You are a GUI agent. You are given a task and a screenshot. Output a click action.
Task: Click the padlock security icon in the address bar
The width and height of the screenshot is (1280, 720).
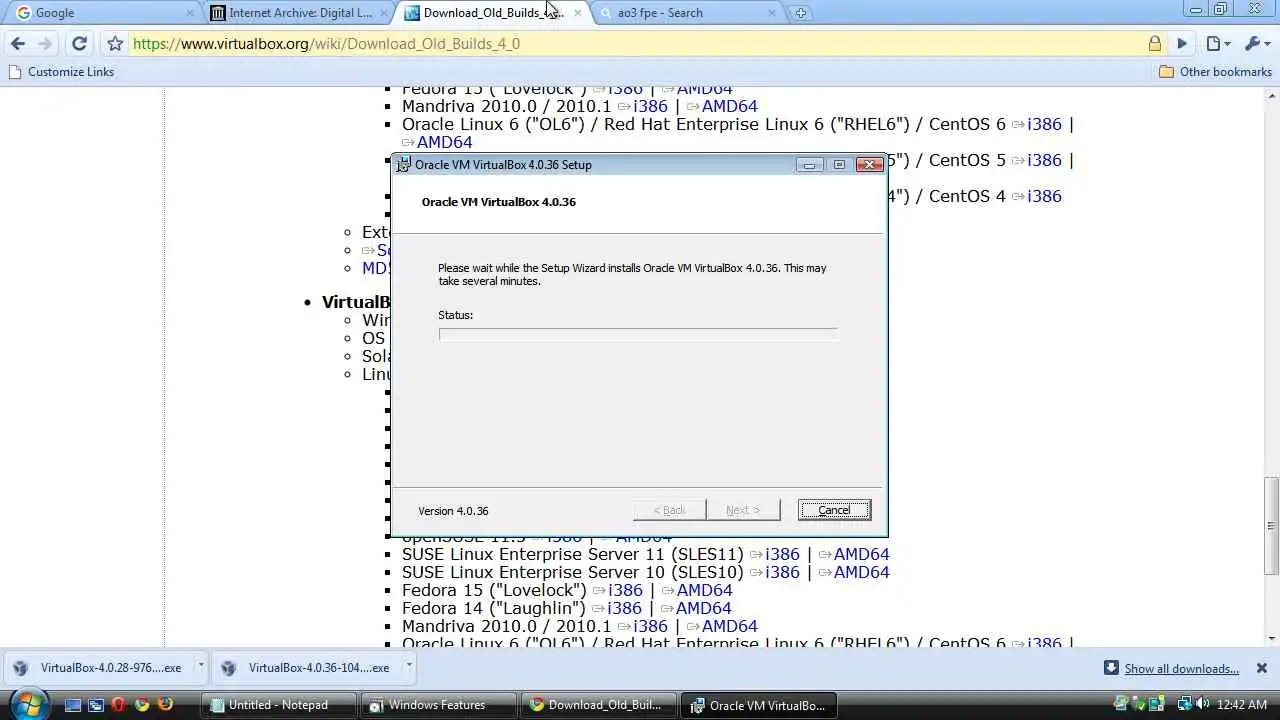(x=1155, y=43)
